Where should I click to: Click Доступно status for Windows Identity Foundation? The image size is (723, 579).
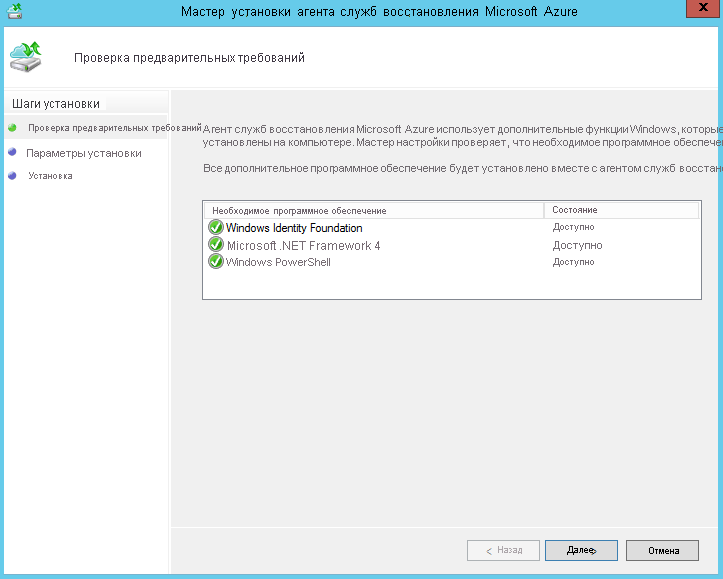point(573,227)
